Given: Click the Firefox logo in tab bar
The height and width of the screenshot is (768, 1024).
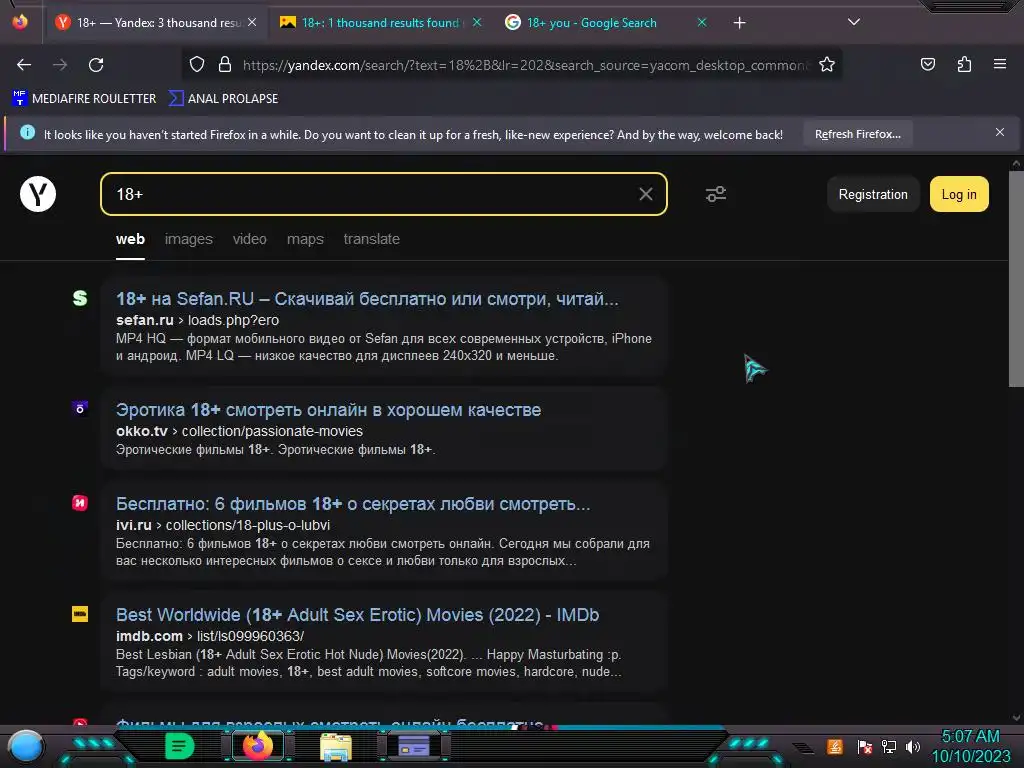Looking at the screenshot, I should pyautogui.click(x=20, y=22).
